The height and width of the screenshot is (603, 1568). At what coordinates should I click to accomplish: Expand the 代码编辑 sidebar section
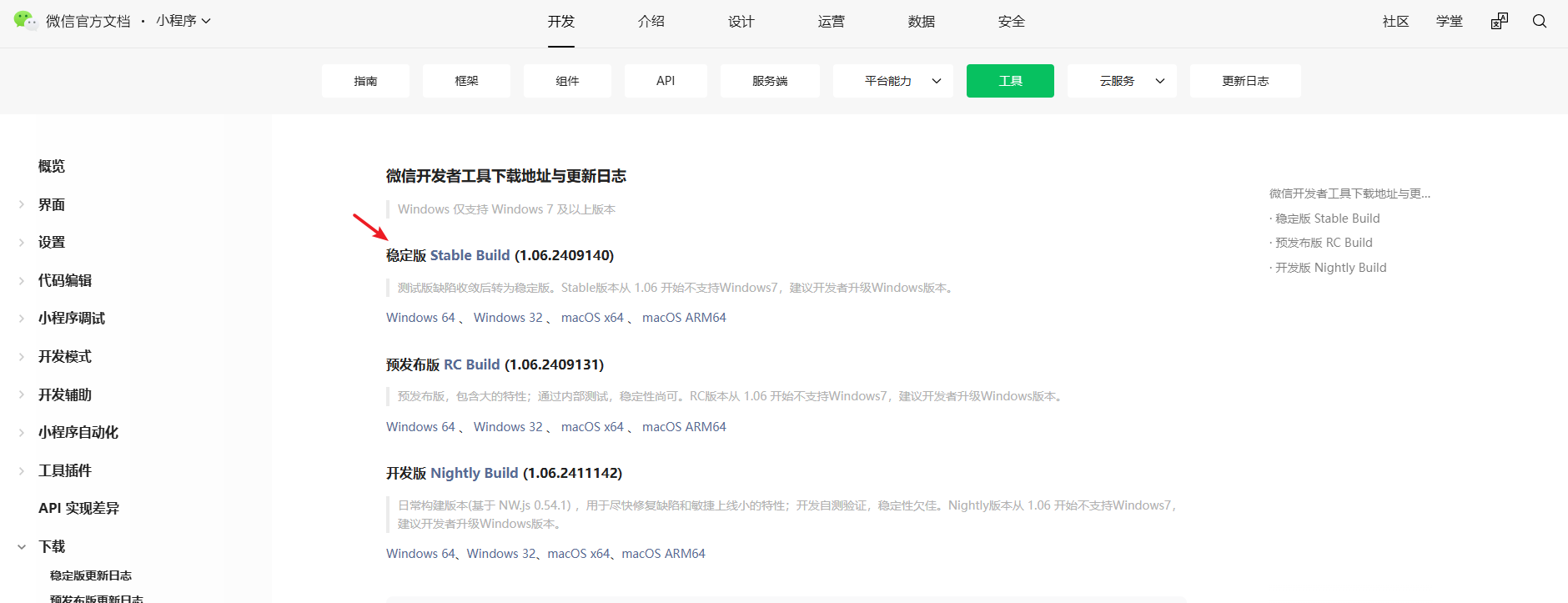tap(22, 281)
